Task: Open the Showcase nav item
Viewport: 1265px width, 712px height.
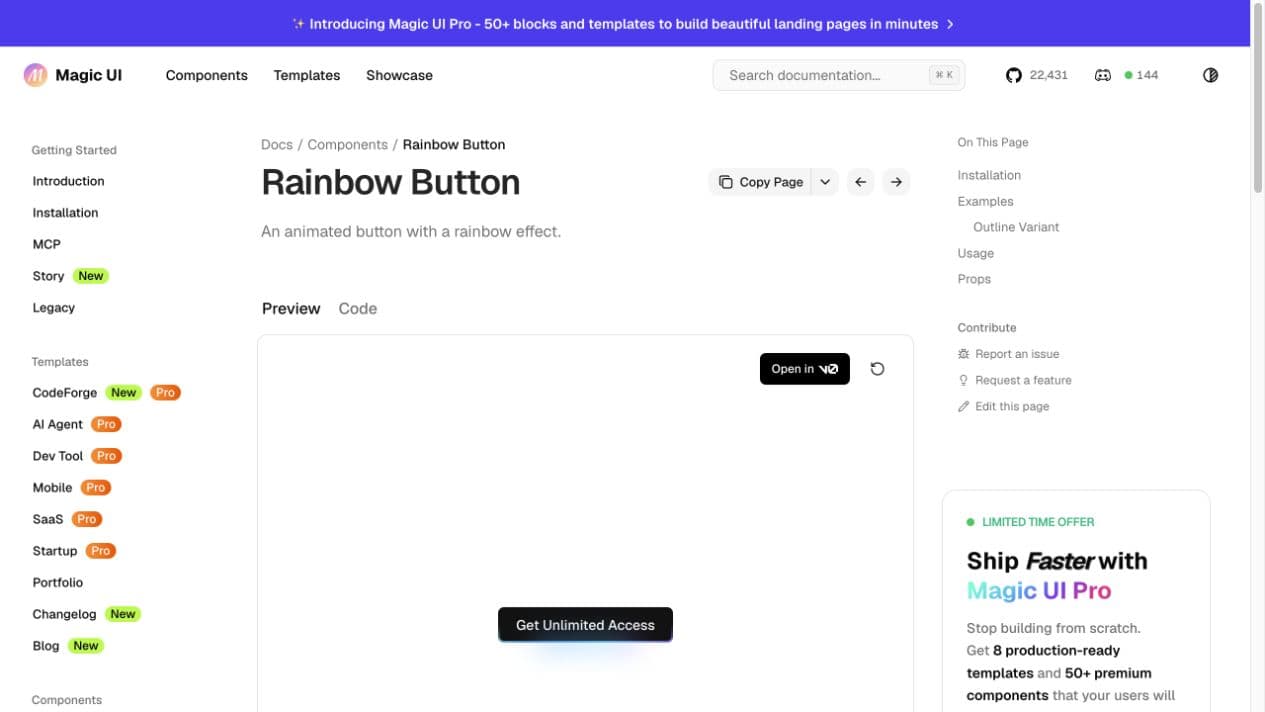Action: pyautogui.click(x=399, y=75)
